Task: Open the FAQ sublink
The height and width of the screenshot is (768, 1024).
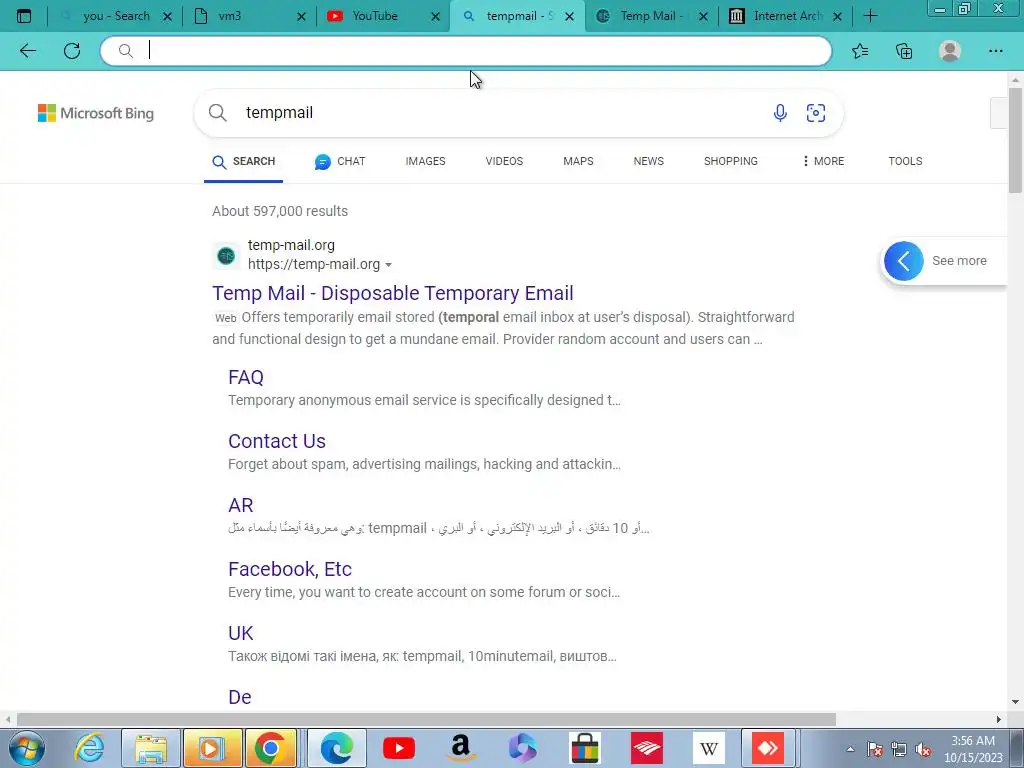Action: click(246, 377)
